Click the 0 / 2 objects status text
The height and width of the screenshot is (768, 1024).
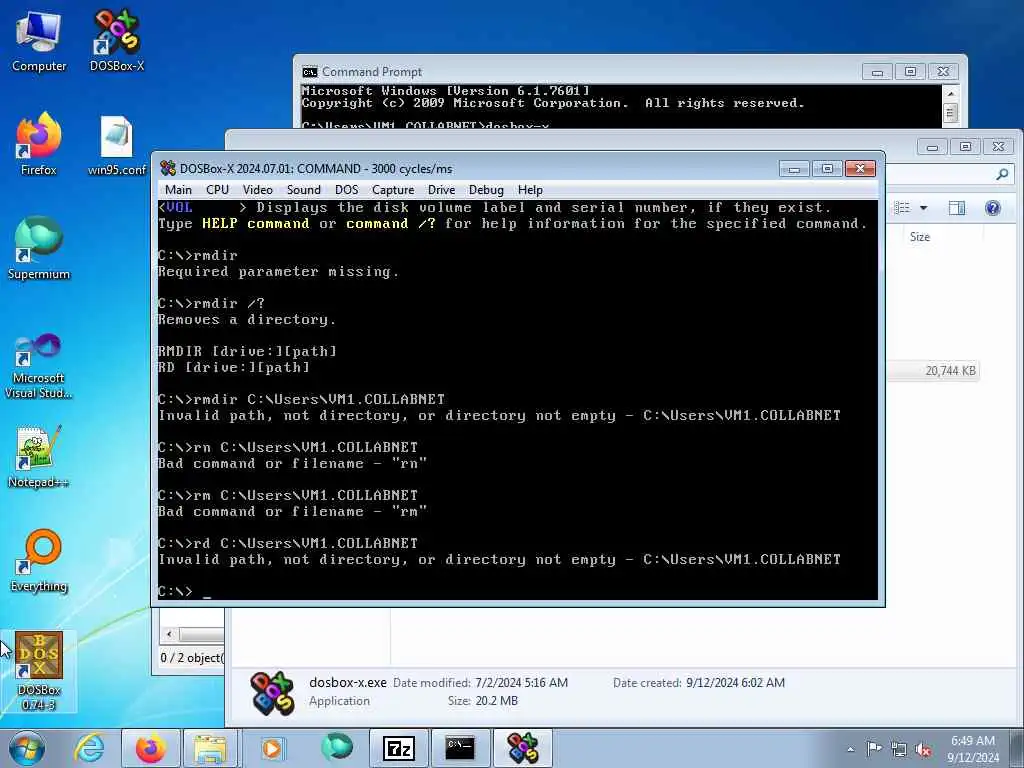tap(192, 658)
